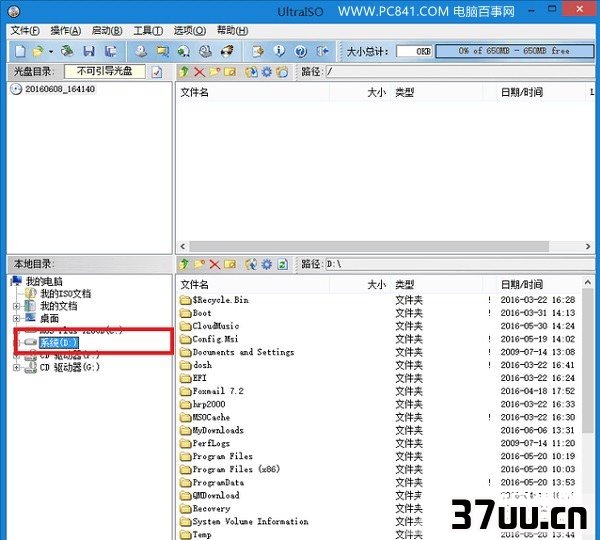
Task: Click the boot information checkmark icon
Action: (157, 72)
